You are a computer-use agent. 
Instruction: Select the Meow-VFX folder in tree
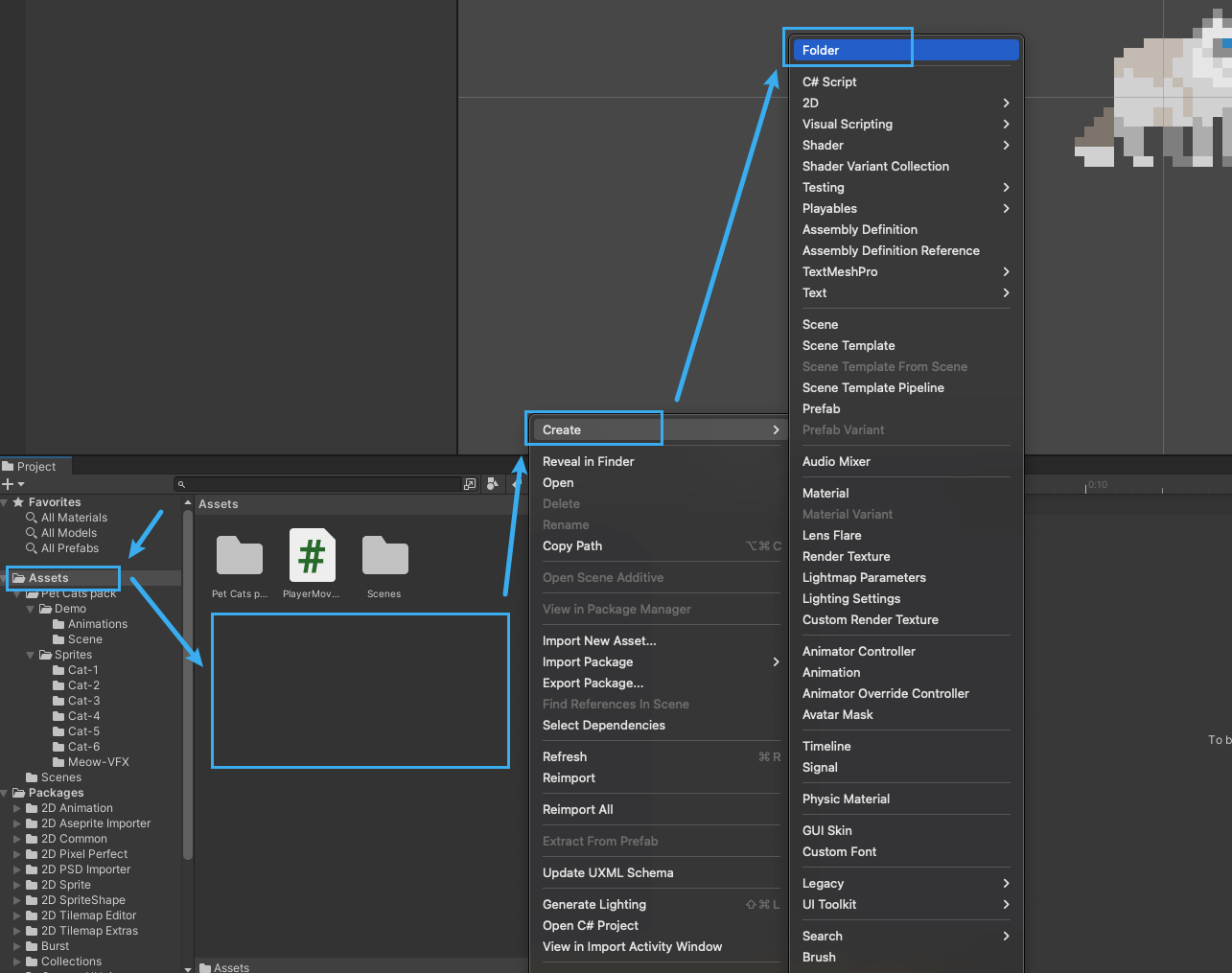click(98, 762)
